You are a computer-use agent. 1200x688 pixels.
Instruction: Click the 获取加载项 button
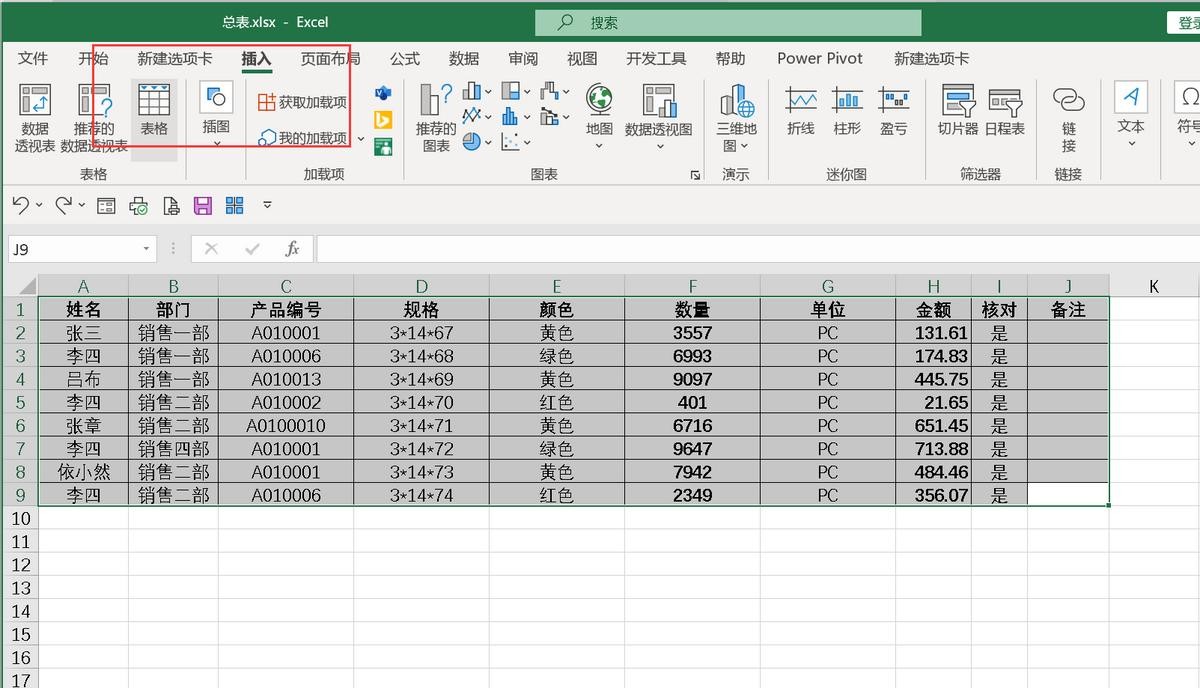pyautogui.click(x=302, y=102)
